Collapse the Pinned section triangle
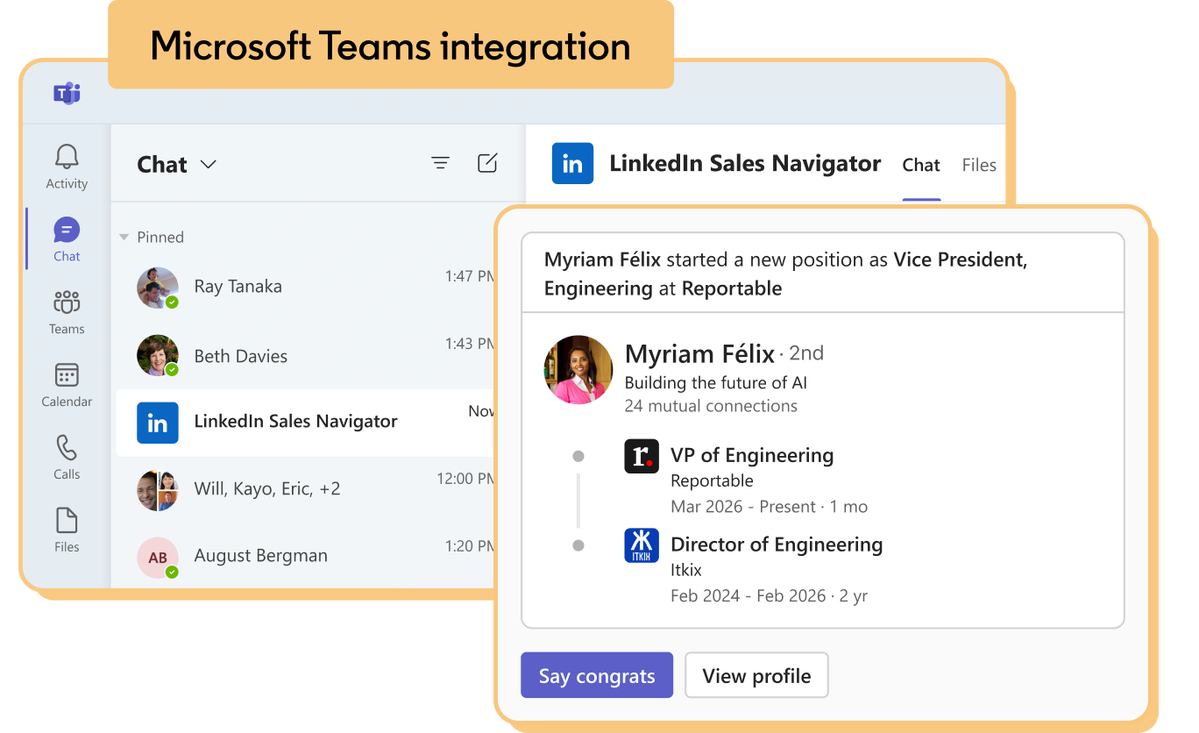The height and width of the screenshot is (733, 1199). (x=124, y=237)
